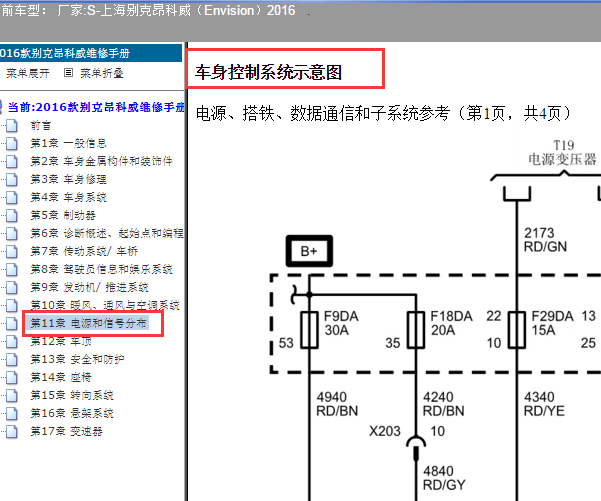Click connector label X203
This screenshot has height=501, width=601.
coord(384,431)
